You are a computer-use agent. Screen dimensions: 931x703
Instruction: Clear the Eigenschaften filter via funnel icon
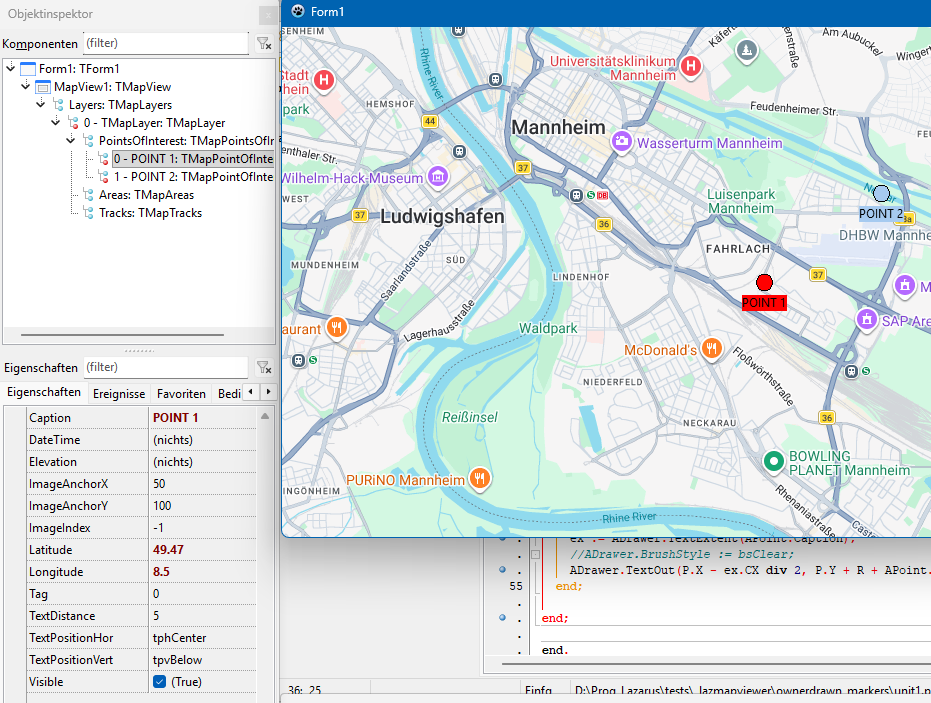pyautogui.click(x=263, y=367)
